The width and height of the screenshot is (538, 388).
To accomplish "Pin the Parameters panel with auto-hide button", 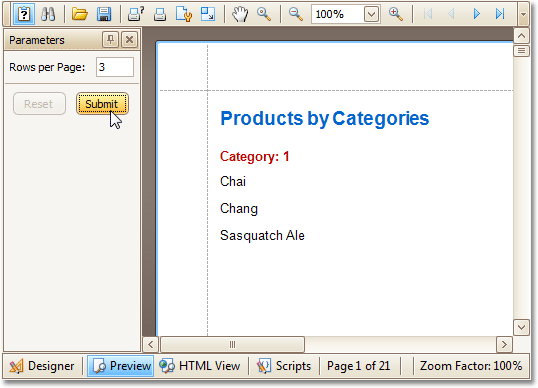I will (110, 40).
